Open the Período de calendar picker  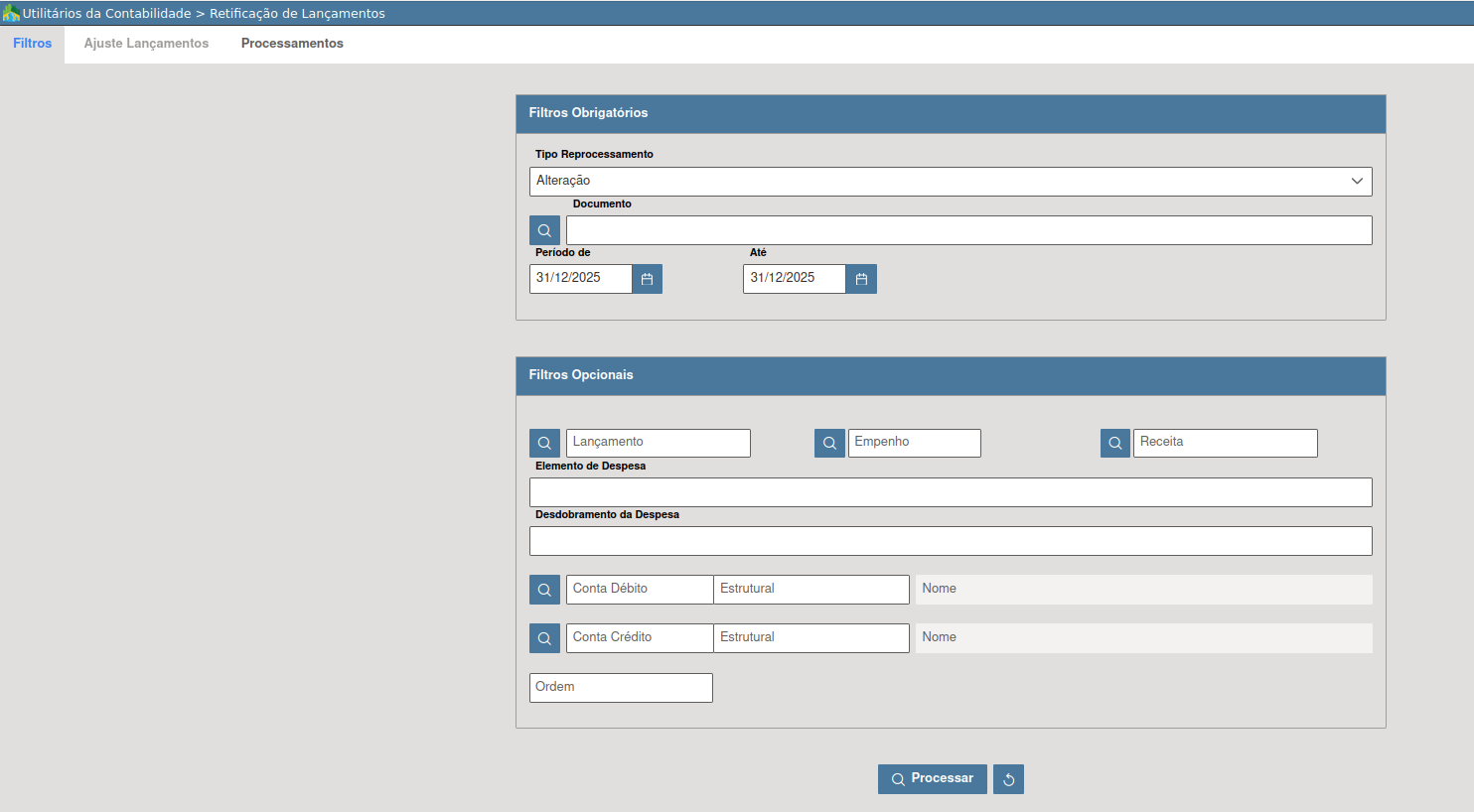647,279
